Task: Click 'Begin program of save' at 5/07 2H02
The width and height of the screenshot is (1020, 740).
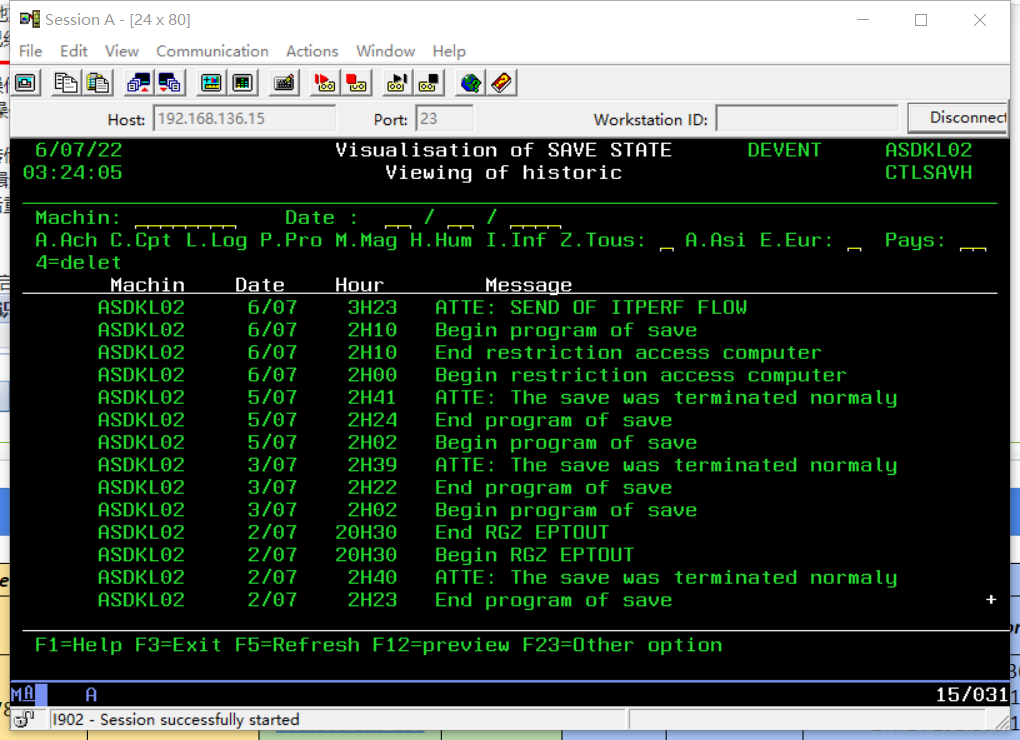Action: point(566,442)
